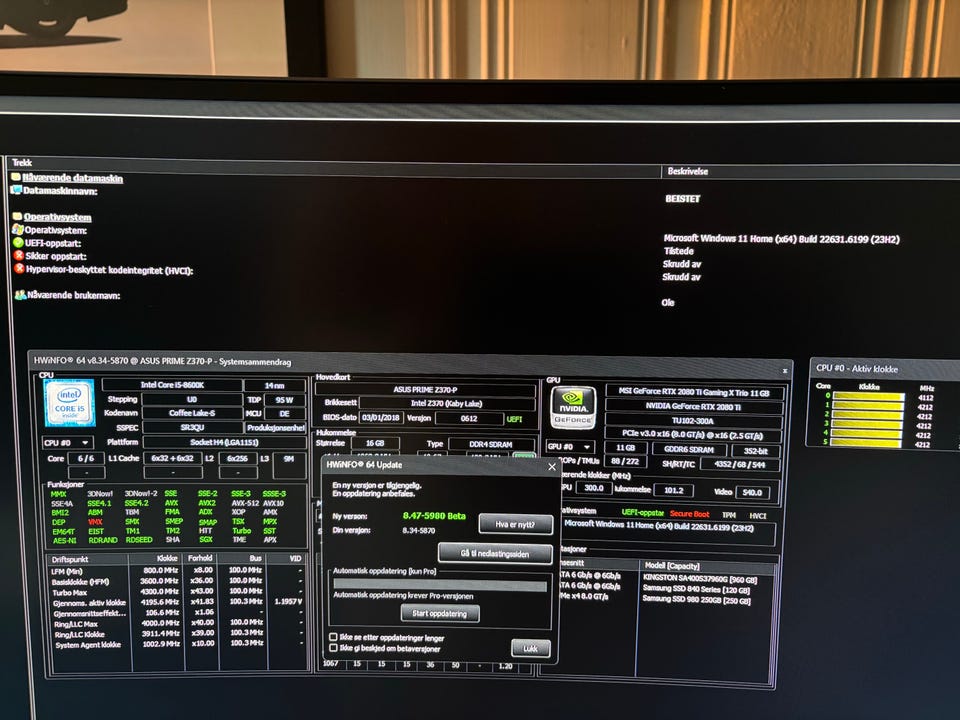Click the green check icon beside UEFI-oppstart
The image size is (960, 720).
[18, 242]
